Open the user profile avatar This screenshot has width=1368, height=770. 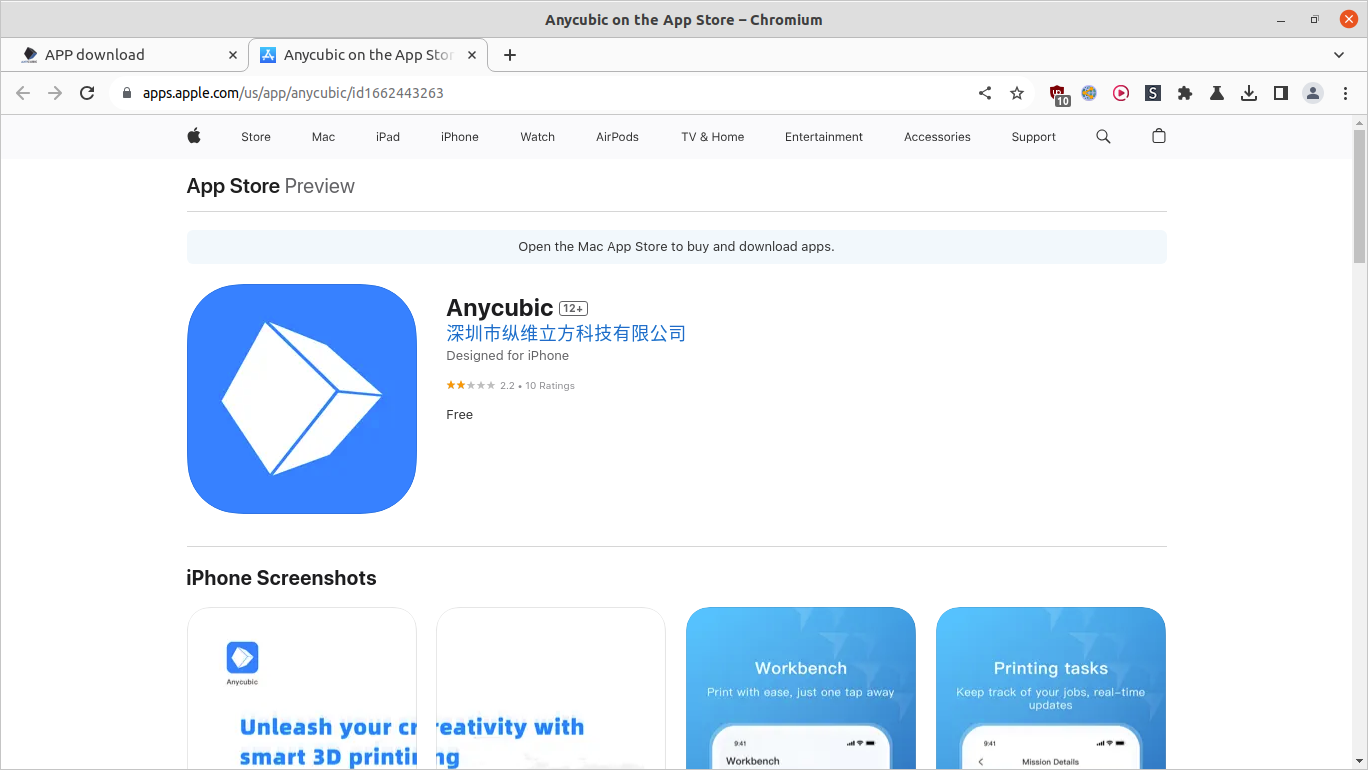[x=1313, y=93]
